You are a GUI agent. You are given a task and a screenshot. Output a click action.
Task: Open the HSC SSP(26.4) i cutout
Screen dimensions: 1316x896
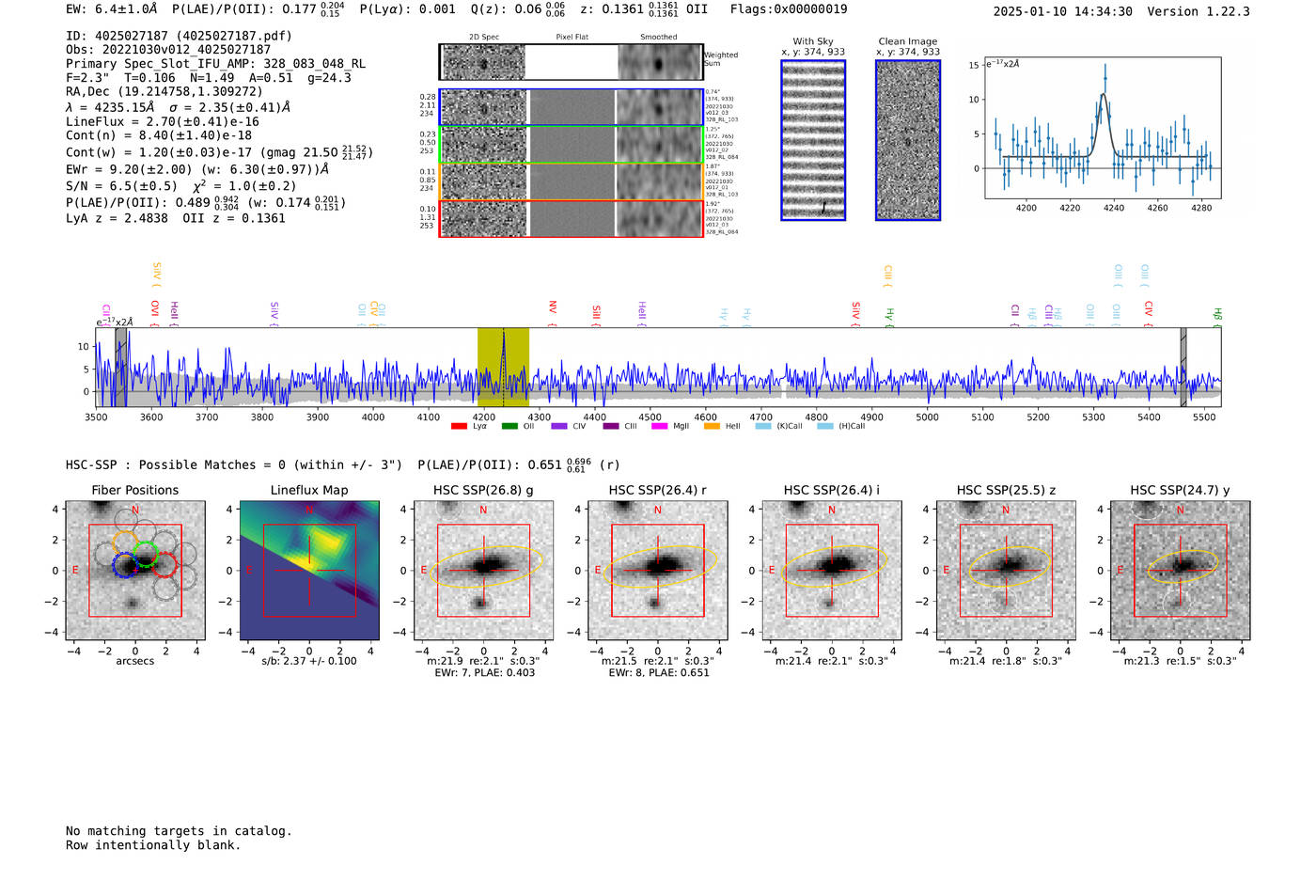point(832,570)
